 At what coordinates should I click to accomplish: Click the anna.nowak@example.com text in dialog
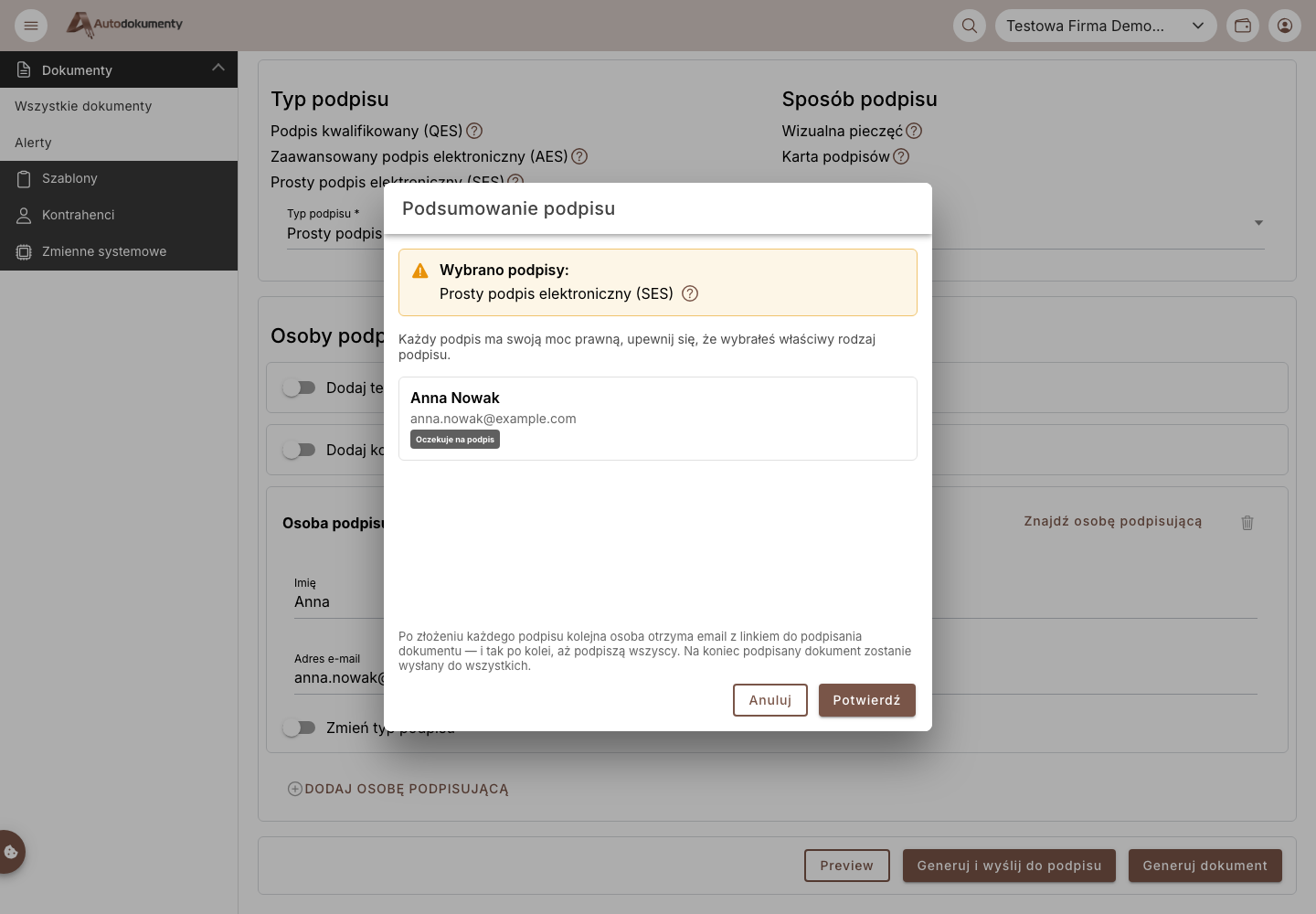point(493,419)
